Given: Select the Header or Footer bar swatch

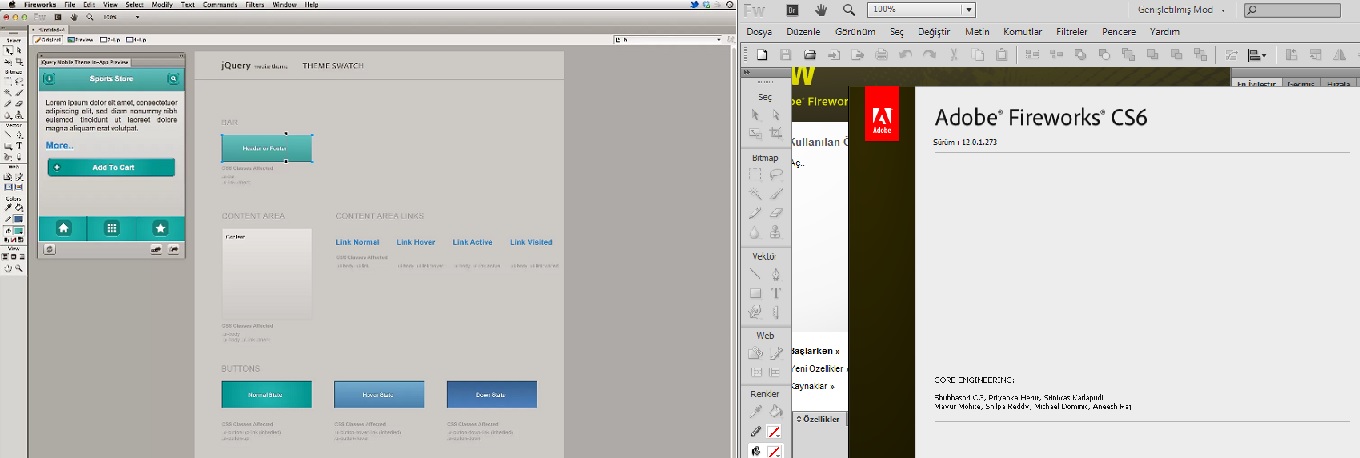Looking at the screenshot, I should pos(266,148).
